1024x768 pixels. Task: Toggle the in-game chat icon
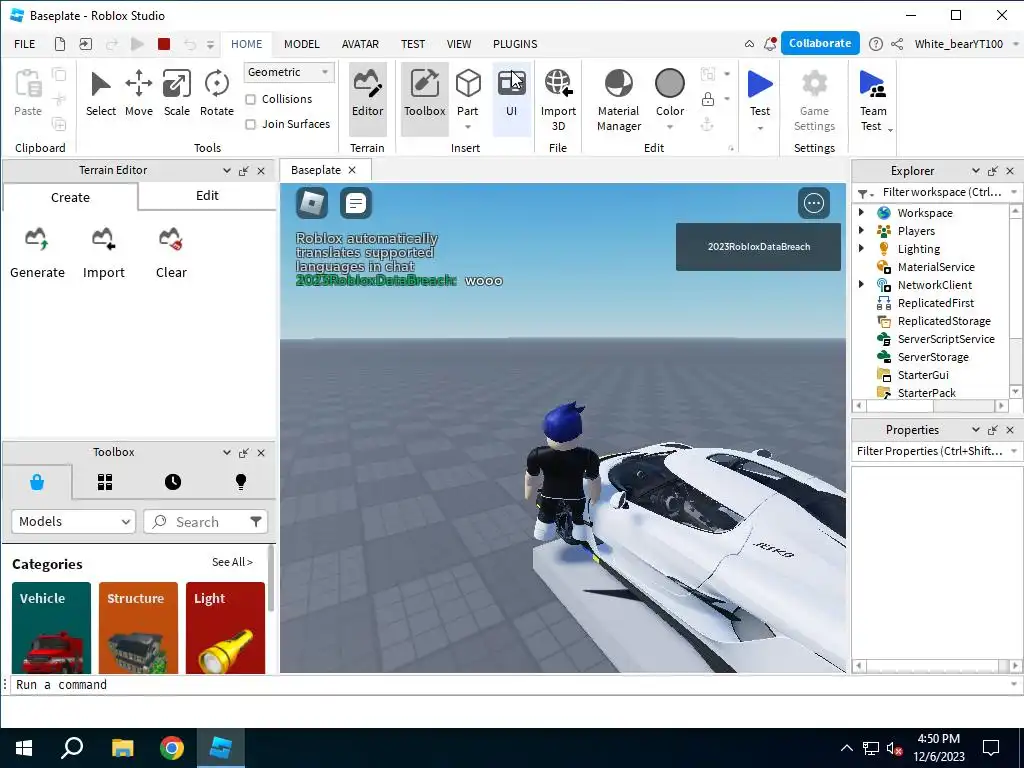pos(356,203)
